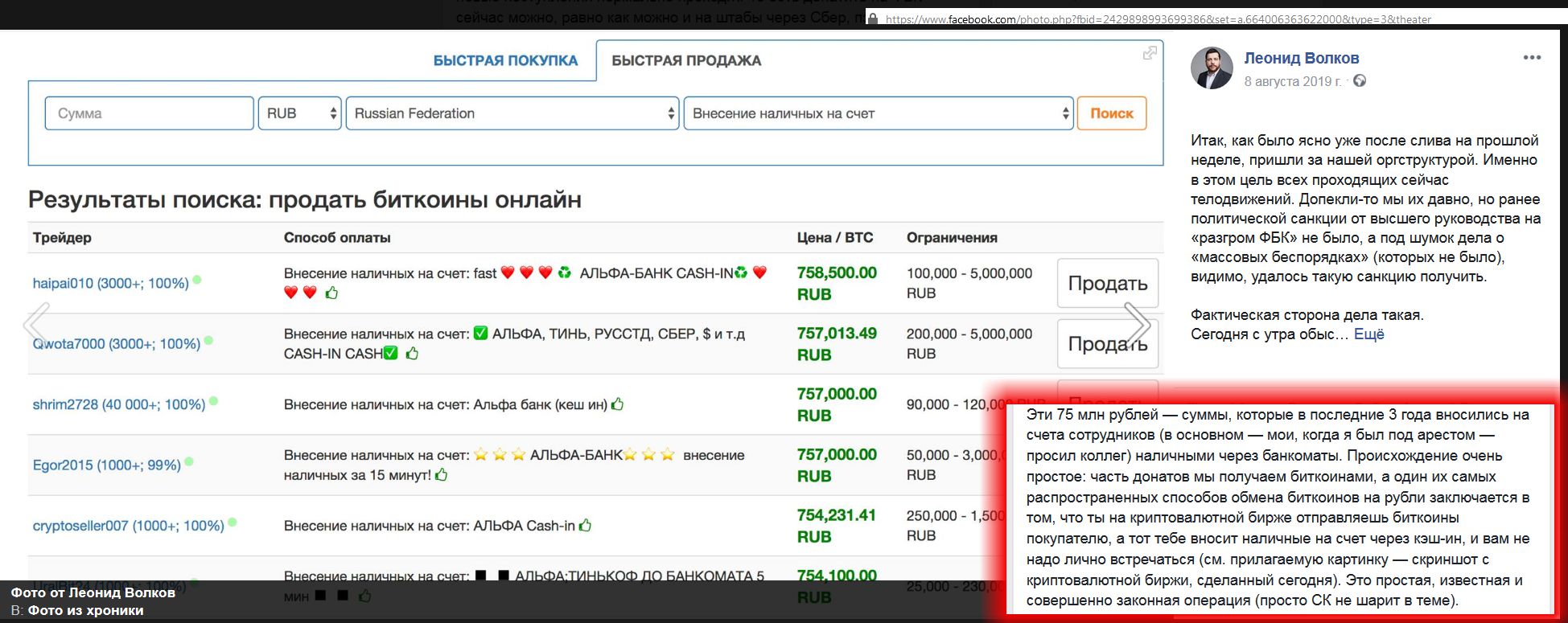Open the Леонид Волков name link in post header
The image size is (1568, 623).
[x=1302, y=58]
